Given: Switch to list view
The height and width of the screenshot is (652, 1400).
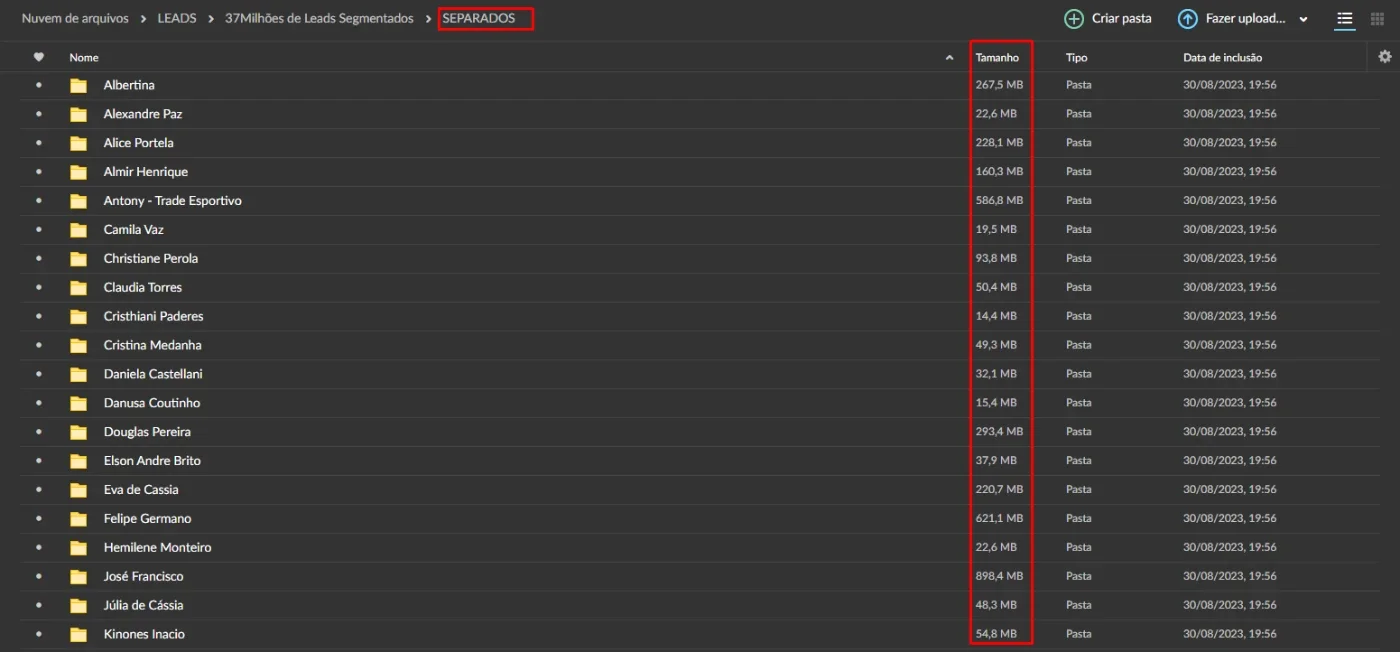Looking at the screenshot, I should [x=1345, y=19].
